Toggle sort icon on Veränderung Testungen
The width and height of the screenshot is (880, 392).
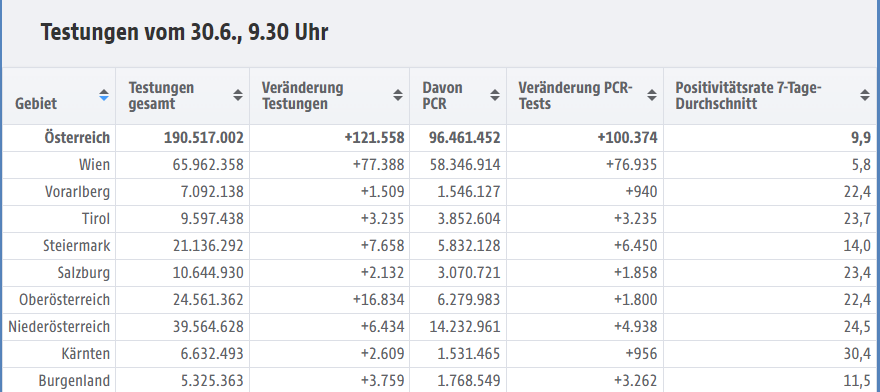[398, 95]
